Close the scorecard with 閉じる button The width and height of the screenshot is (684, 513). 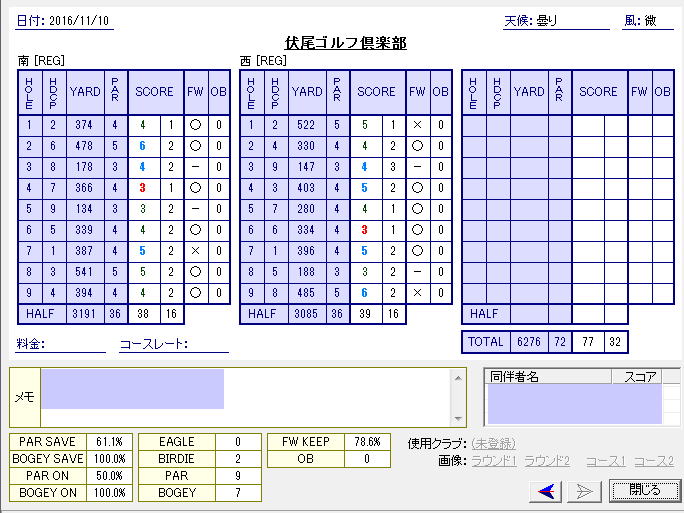click(x=645, y=491)
